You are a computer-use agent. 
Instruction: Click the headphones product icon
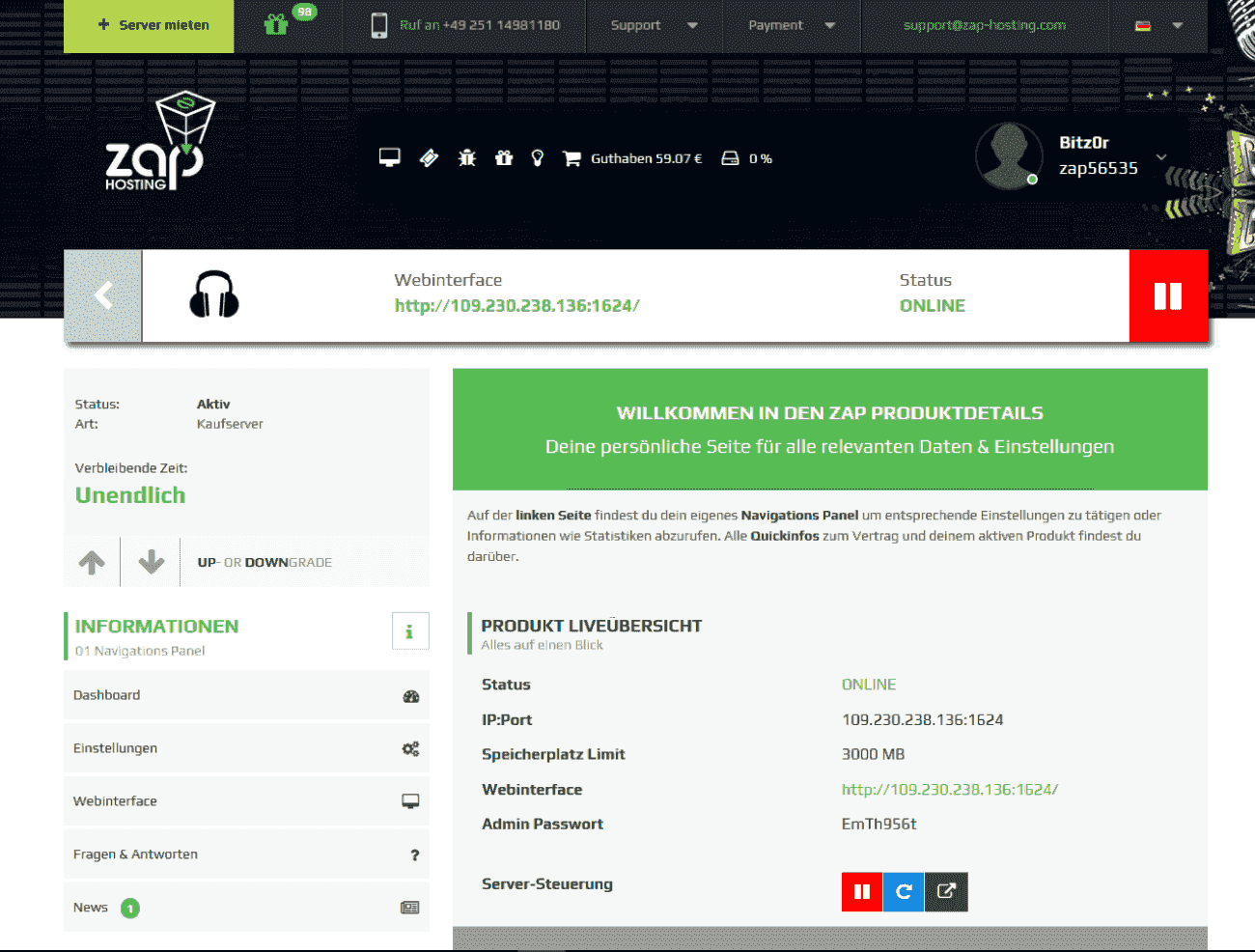(214, 294)
